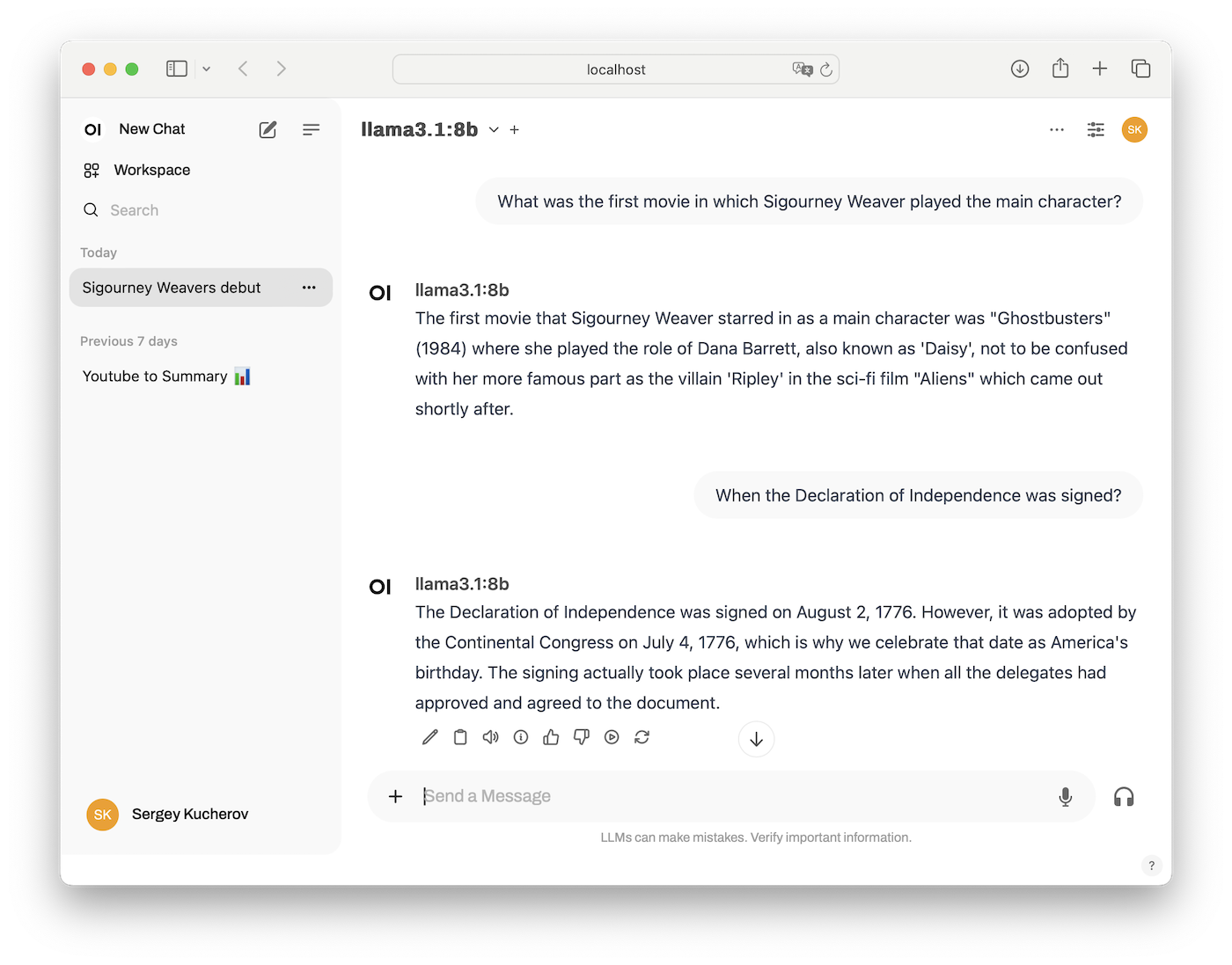The width and height of the screenshot is (1232, 965).
Task: Toggle the Safari sidebar button
Action: pos(177,69)
